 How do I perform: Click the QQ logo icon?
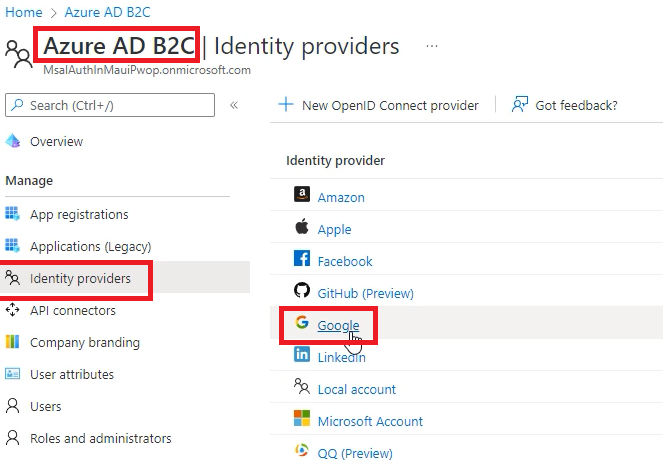coord(302,450)
